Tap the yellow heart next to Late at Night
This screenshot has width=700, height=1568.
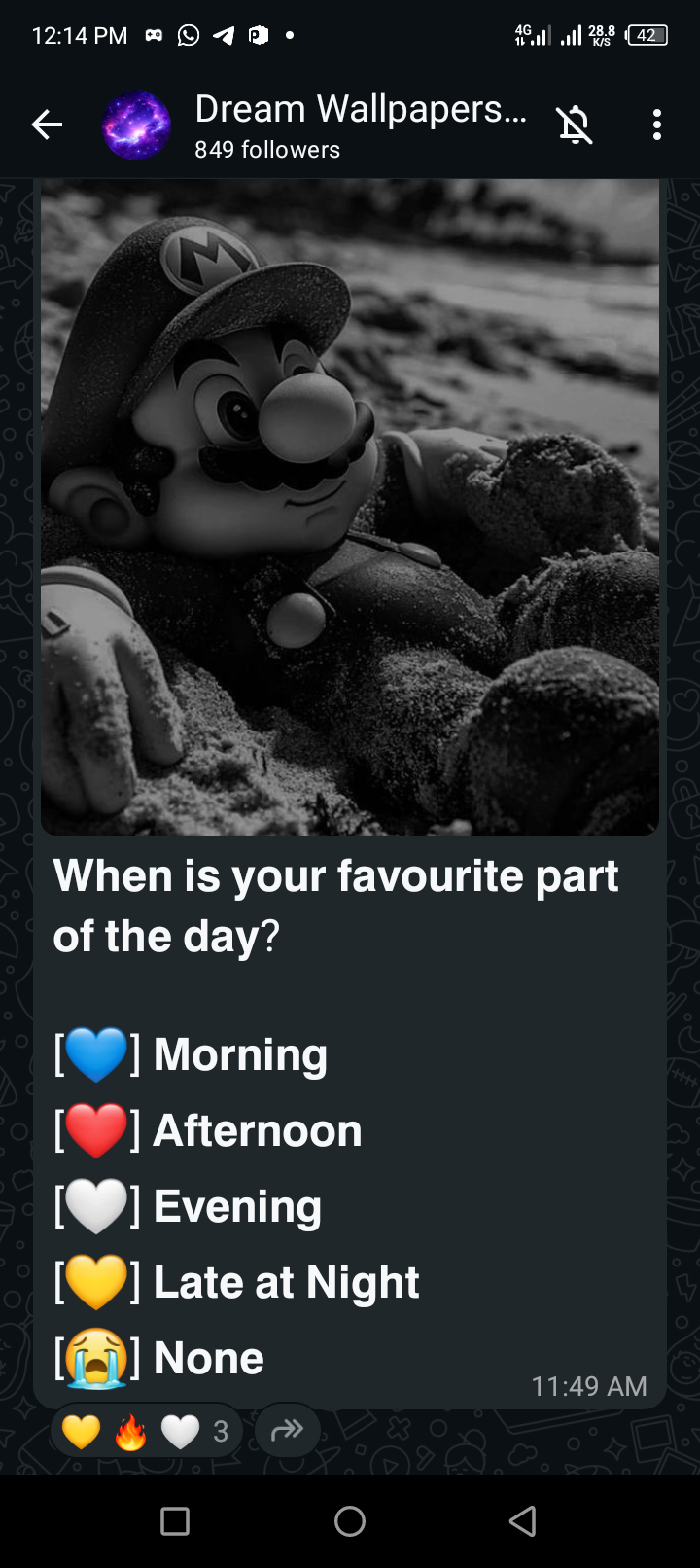point(97,1283)
